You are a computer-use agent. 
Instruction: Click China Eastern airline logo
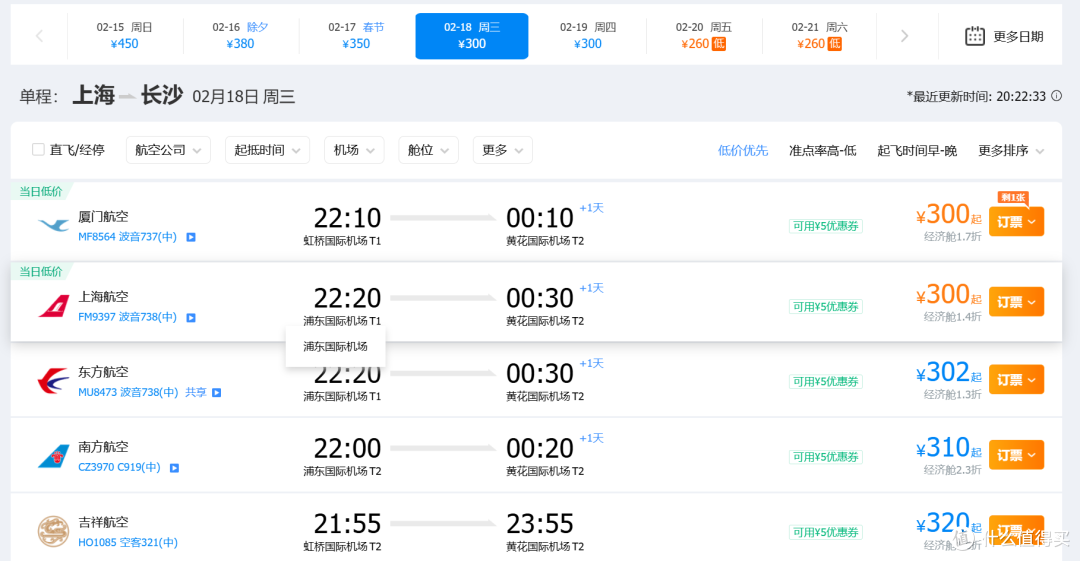point(54,380)
